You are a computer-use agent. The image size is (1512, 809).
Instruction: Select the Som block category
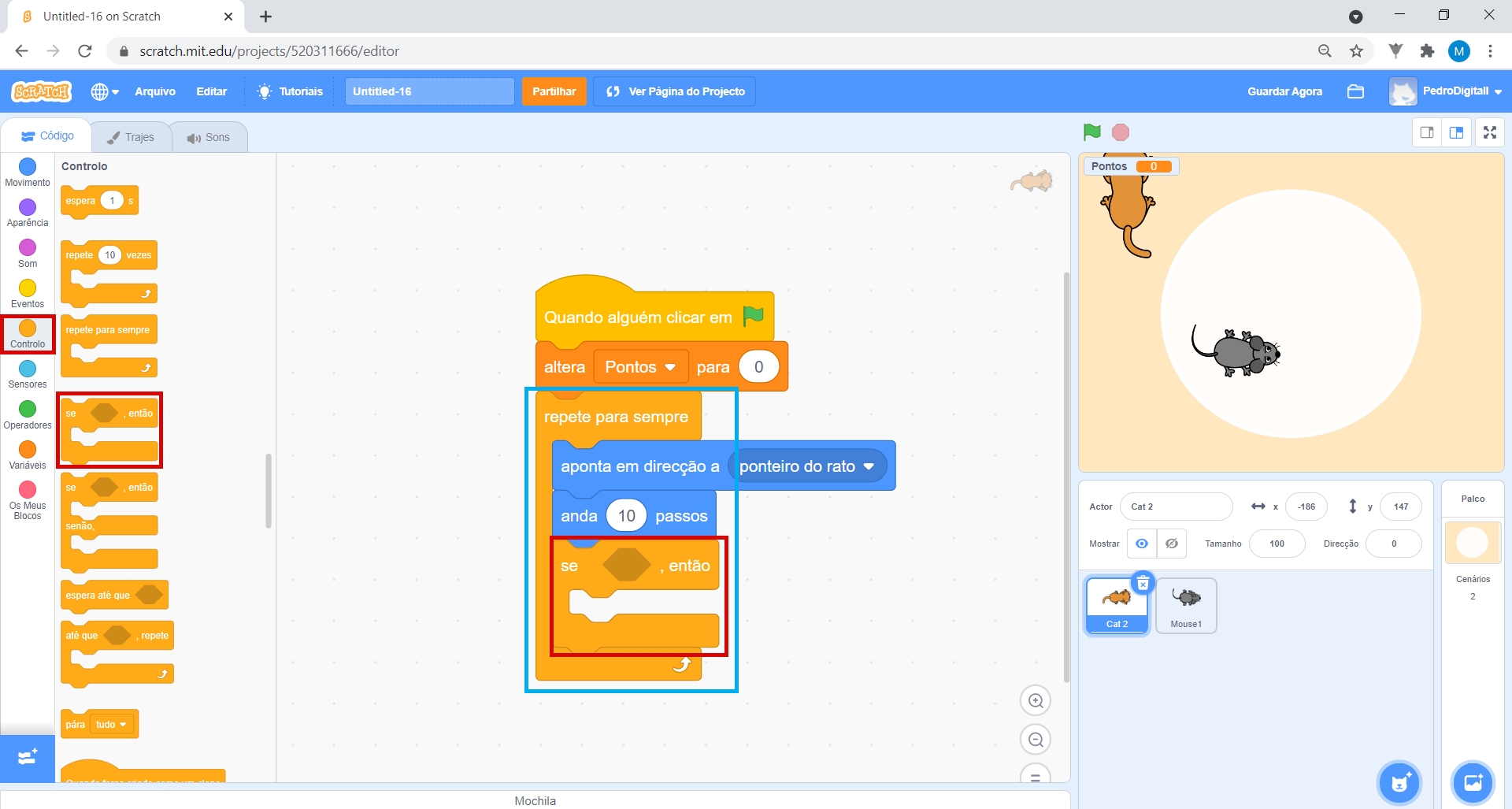pyautogui.click(x=28, y=254)
